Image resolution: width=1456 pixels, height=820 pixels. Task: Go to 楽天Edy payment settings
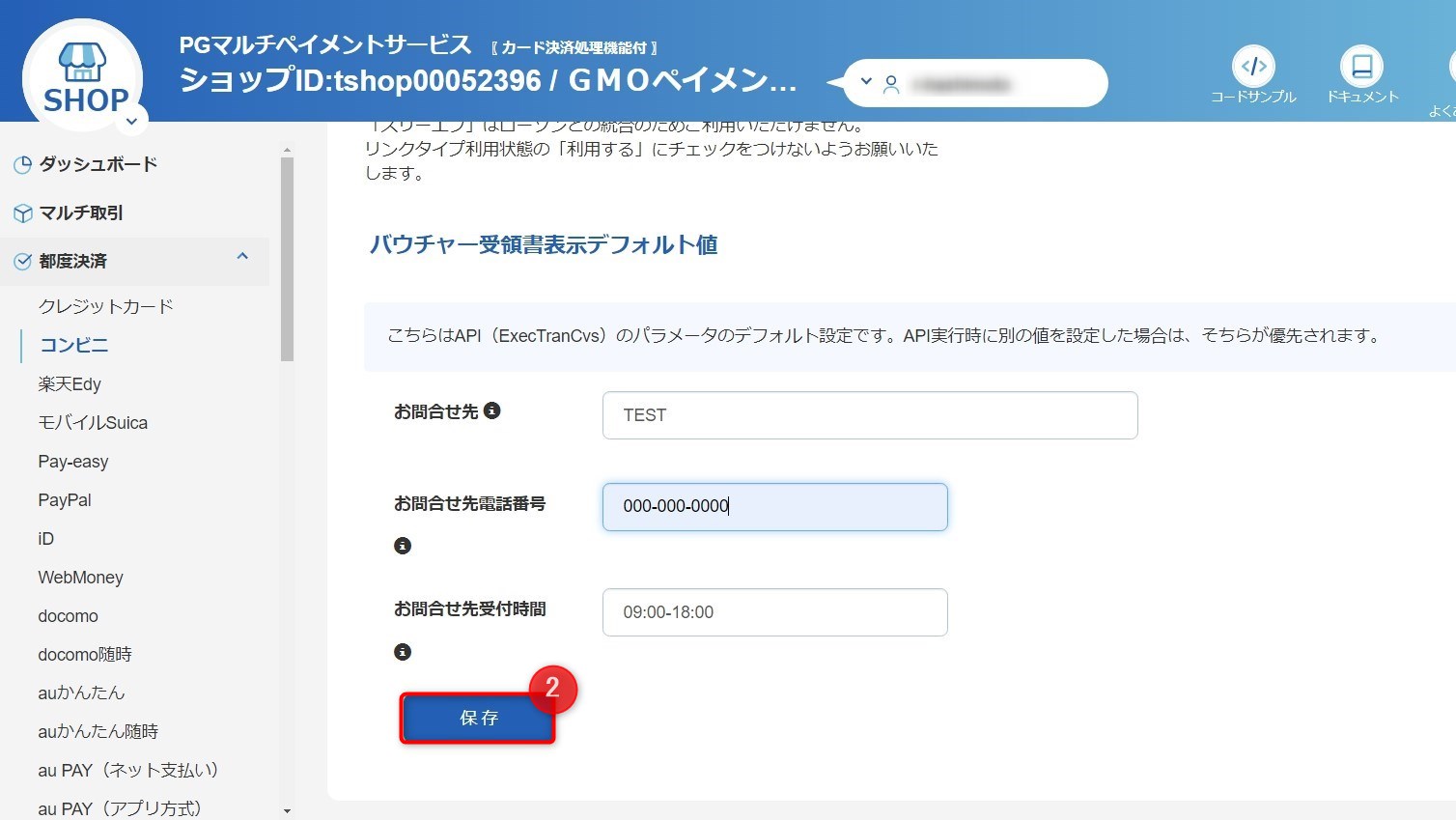pos(70,384)
